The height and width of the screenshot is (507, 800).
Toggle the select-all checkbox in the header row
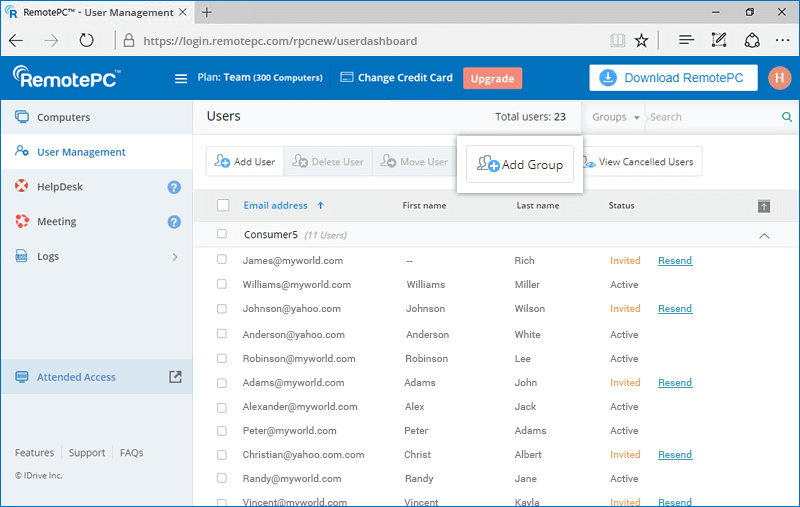click(x=223, y=205)
